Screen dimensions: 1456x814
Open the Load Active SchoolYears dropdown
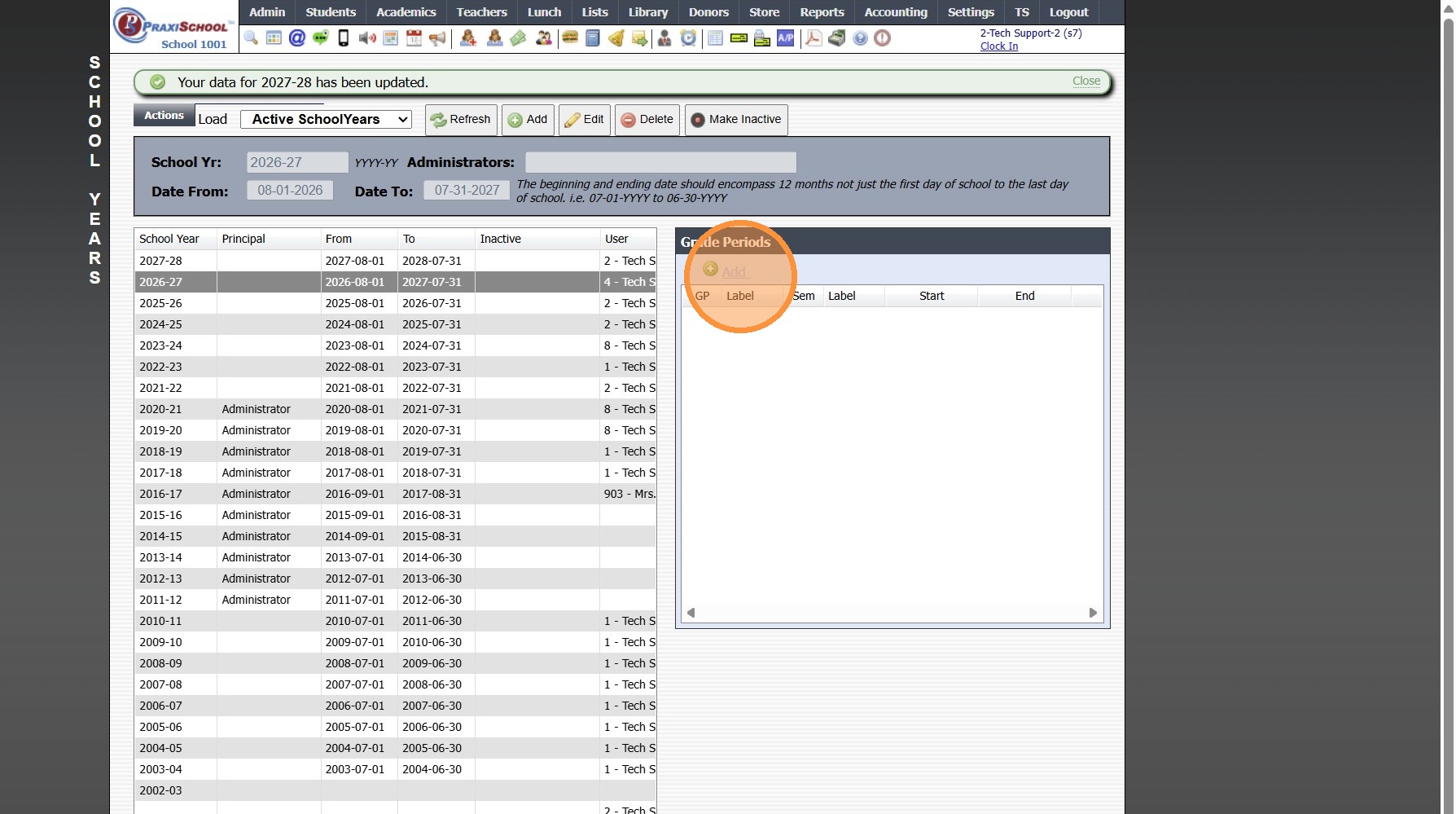coord(326,119)
